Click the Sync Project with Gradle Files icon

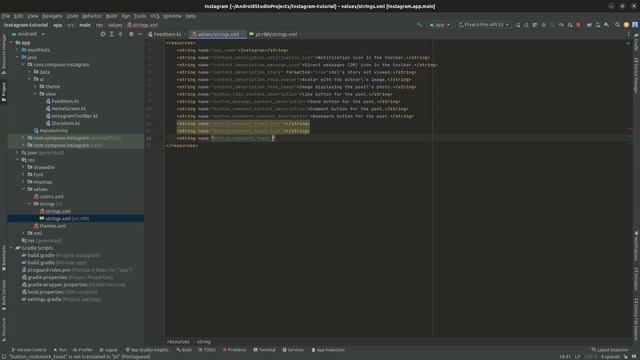[x=589, y=25]
